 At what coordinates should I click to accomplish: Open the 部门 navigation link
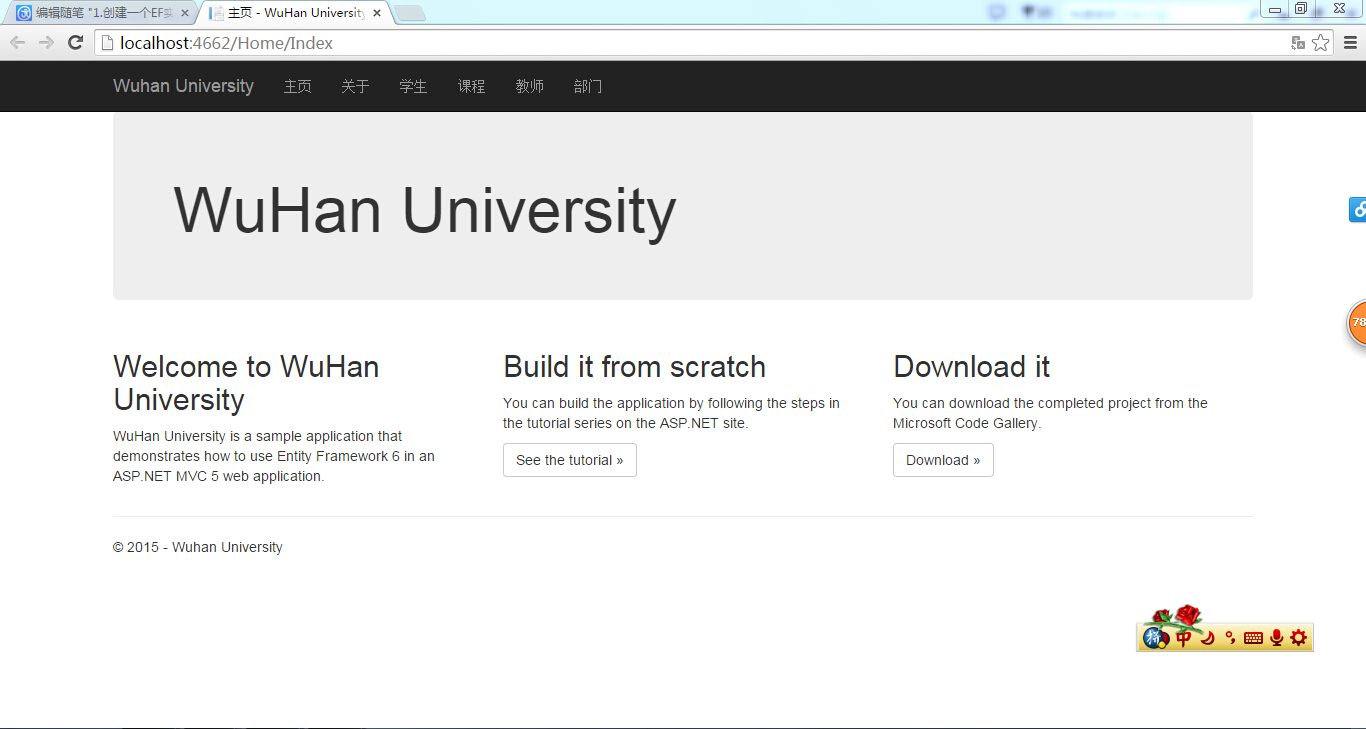click(587, 86)
